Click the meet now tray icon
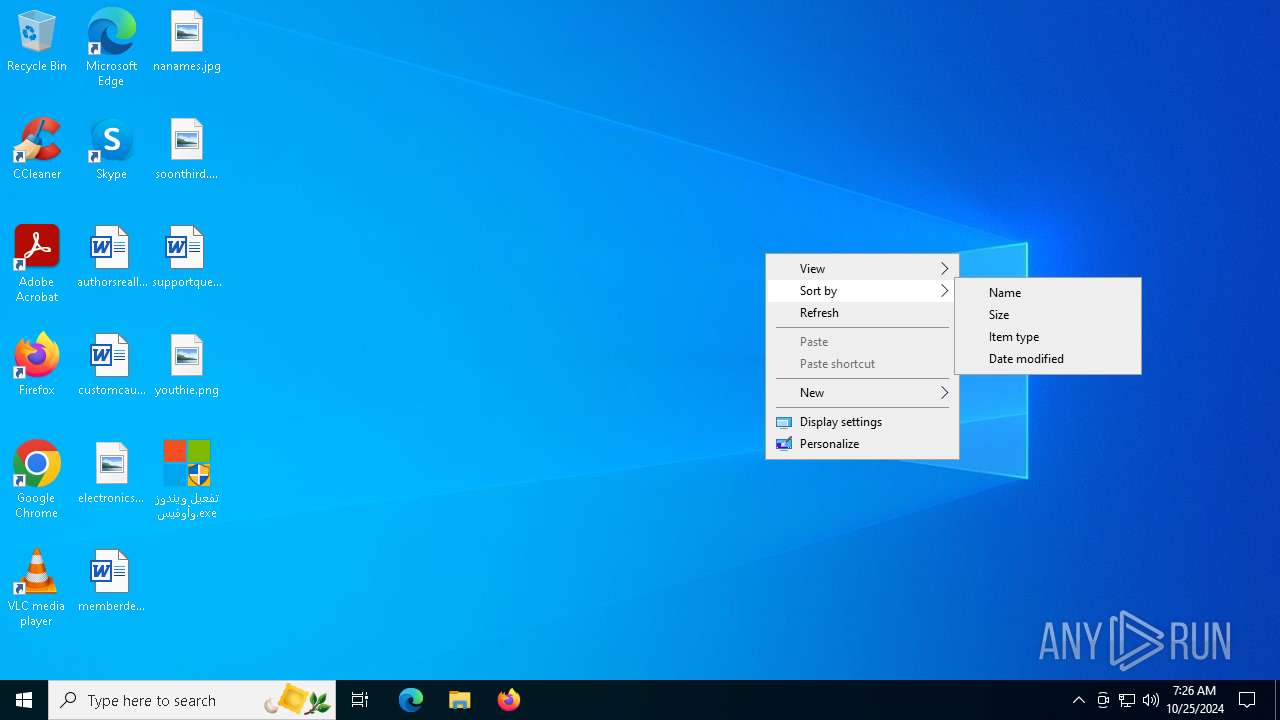The height and width of the screenshot is (720, 1280). pos(1103,700)
